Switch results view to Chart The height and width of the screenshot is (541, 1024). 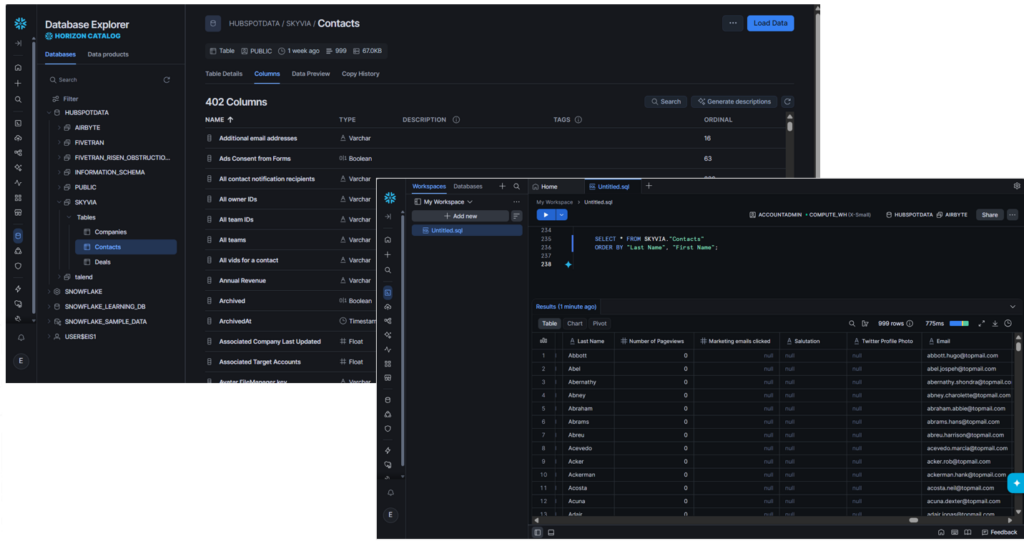(x=575, y=323)
